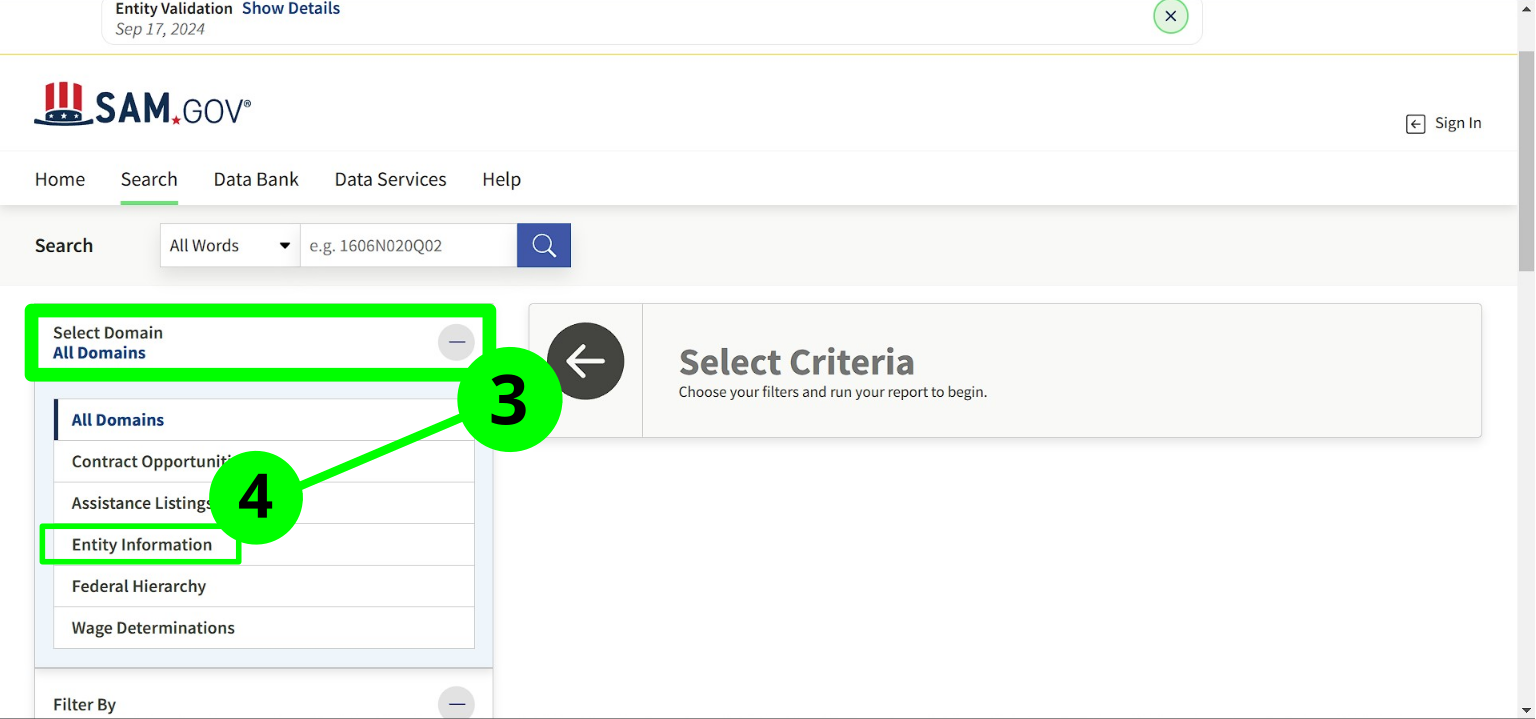Image resolution: width=1536 pixels, height=719 pixels.
Task: Open the Data Services tab
Action: point(390,179)
